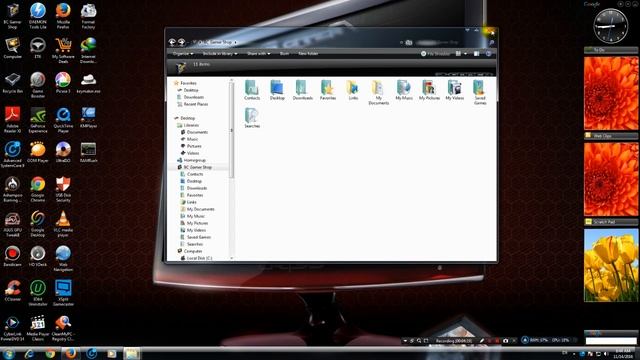Open GeForce Experience desktop icon
Screen dimensions: 640x360
(38, 120)
